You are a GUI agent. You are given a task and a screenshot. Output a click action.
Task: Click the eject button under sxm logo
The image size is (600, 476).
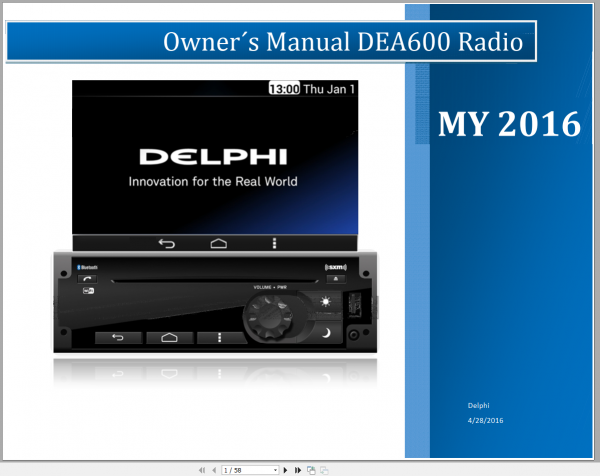pos(336,279)
